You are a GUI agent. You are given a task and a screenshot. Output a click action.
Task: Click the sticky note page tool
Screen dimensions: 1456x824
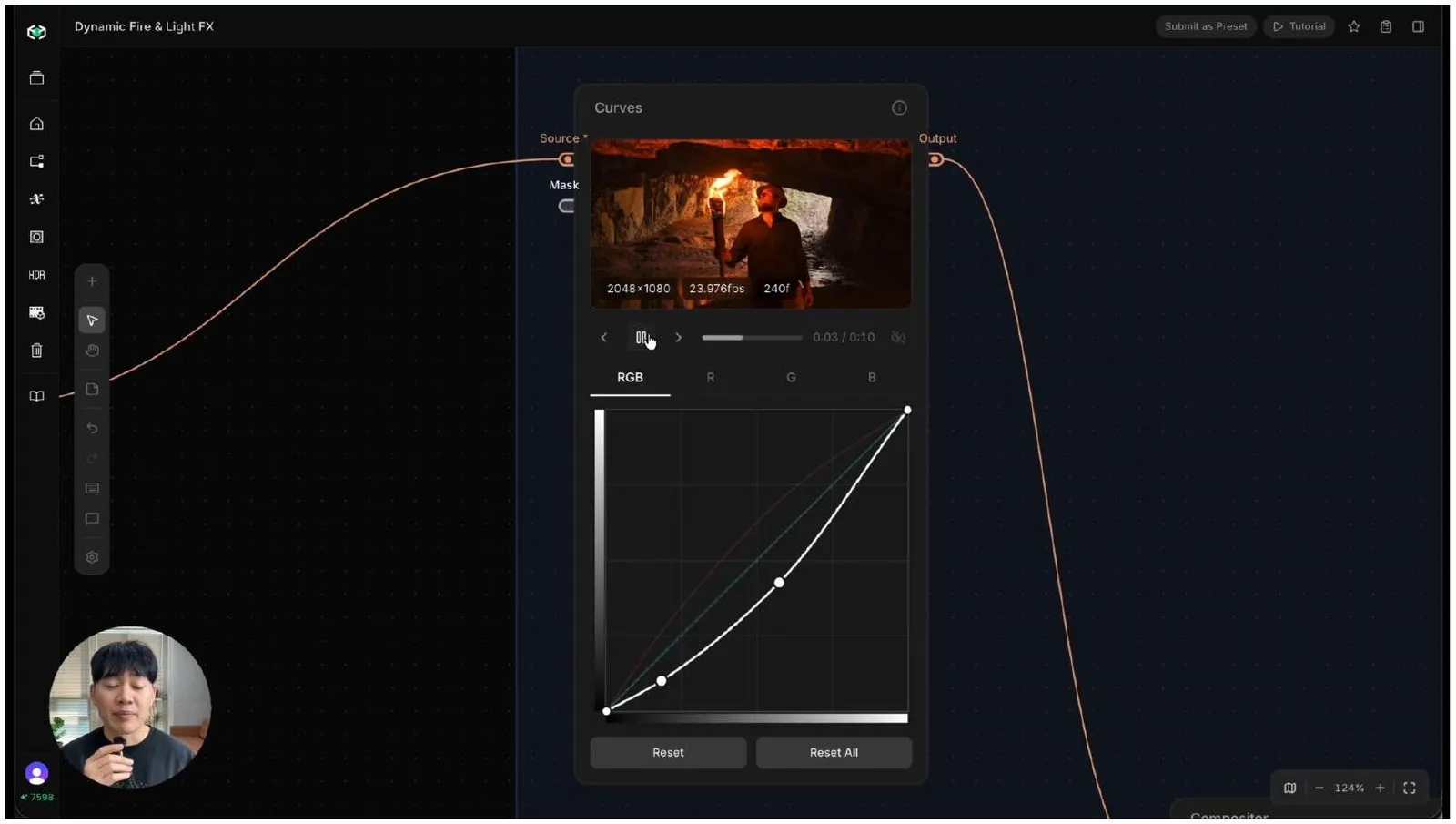pyautogui.click(x=92, y=390)
